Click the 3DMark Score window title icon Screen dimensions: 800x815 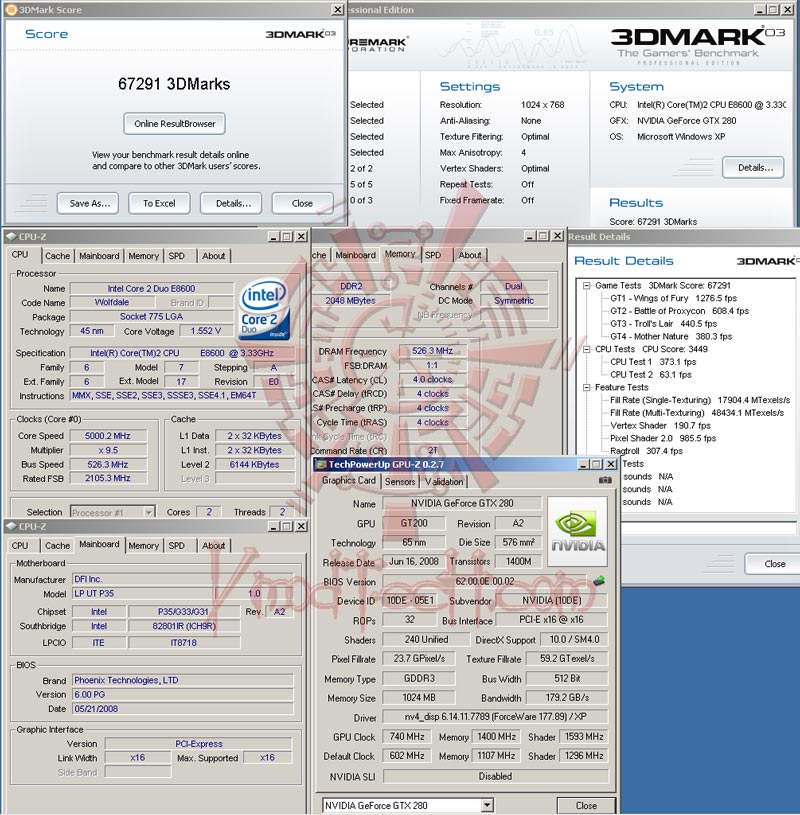pyautogui.click(x=11, y=10)
